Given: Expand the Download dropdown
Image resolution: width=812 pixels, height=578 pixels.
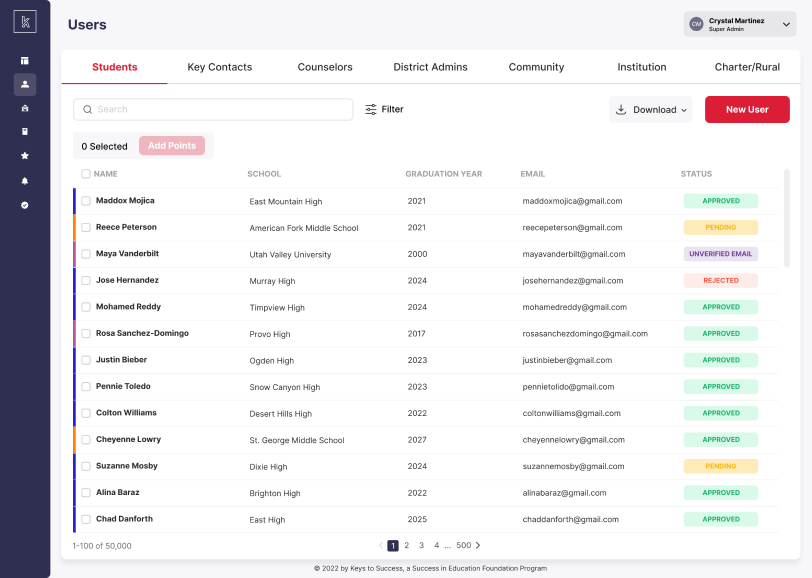Looking at the screenshot, I should click(x=651, y=109).
